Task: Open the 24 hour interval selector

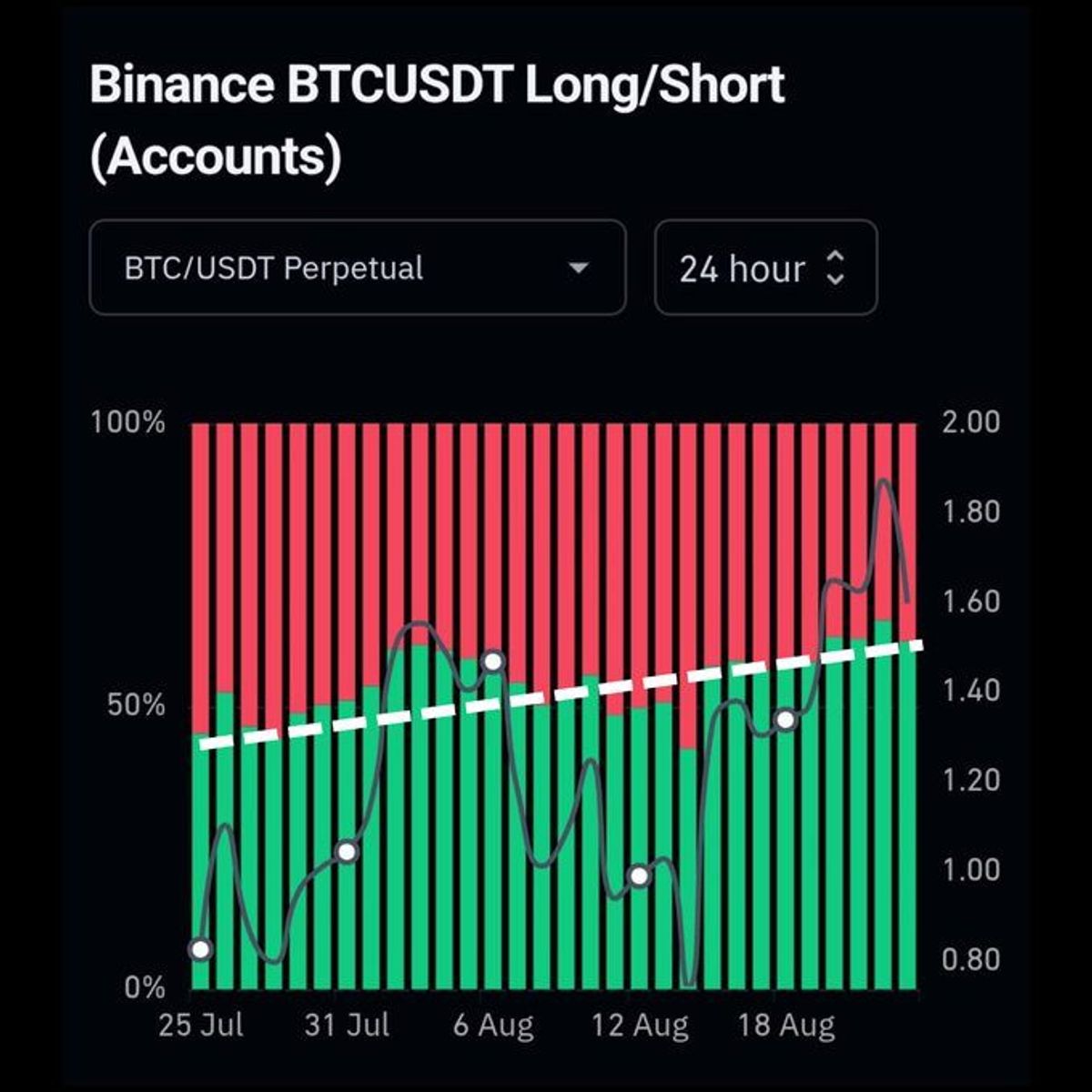Action: click(765, 268)
